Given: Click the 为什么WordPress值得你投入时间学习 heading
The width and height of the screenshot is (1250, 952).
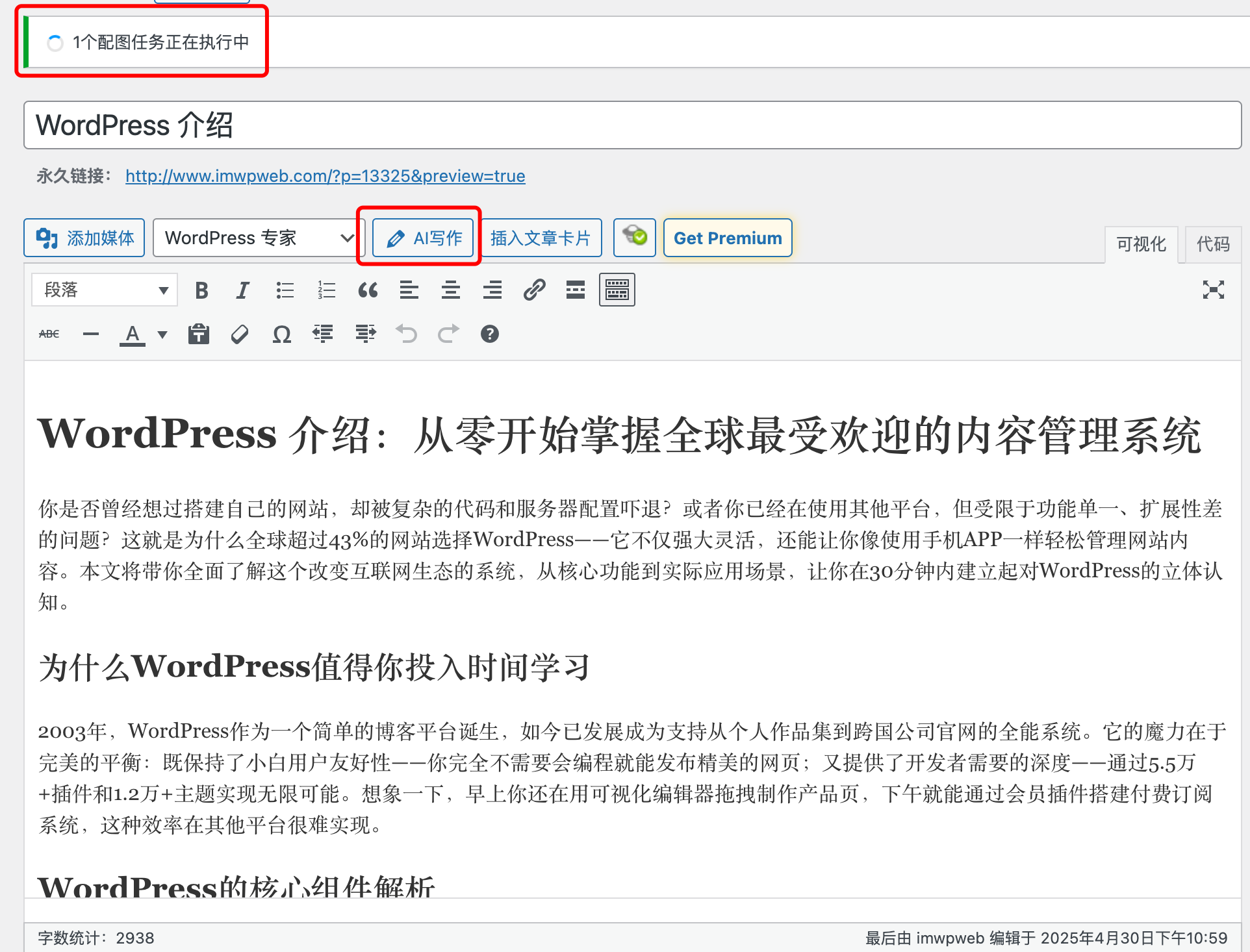Looking at the screenshot, I should [x=314, y=667].
